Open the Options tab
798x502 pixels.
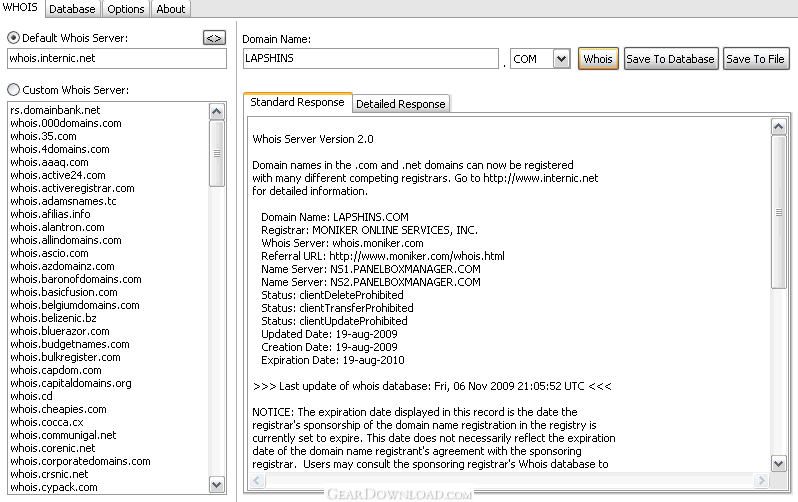click(126, 9)
